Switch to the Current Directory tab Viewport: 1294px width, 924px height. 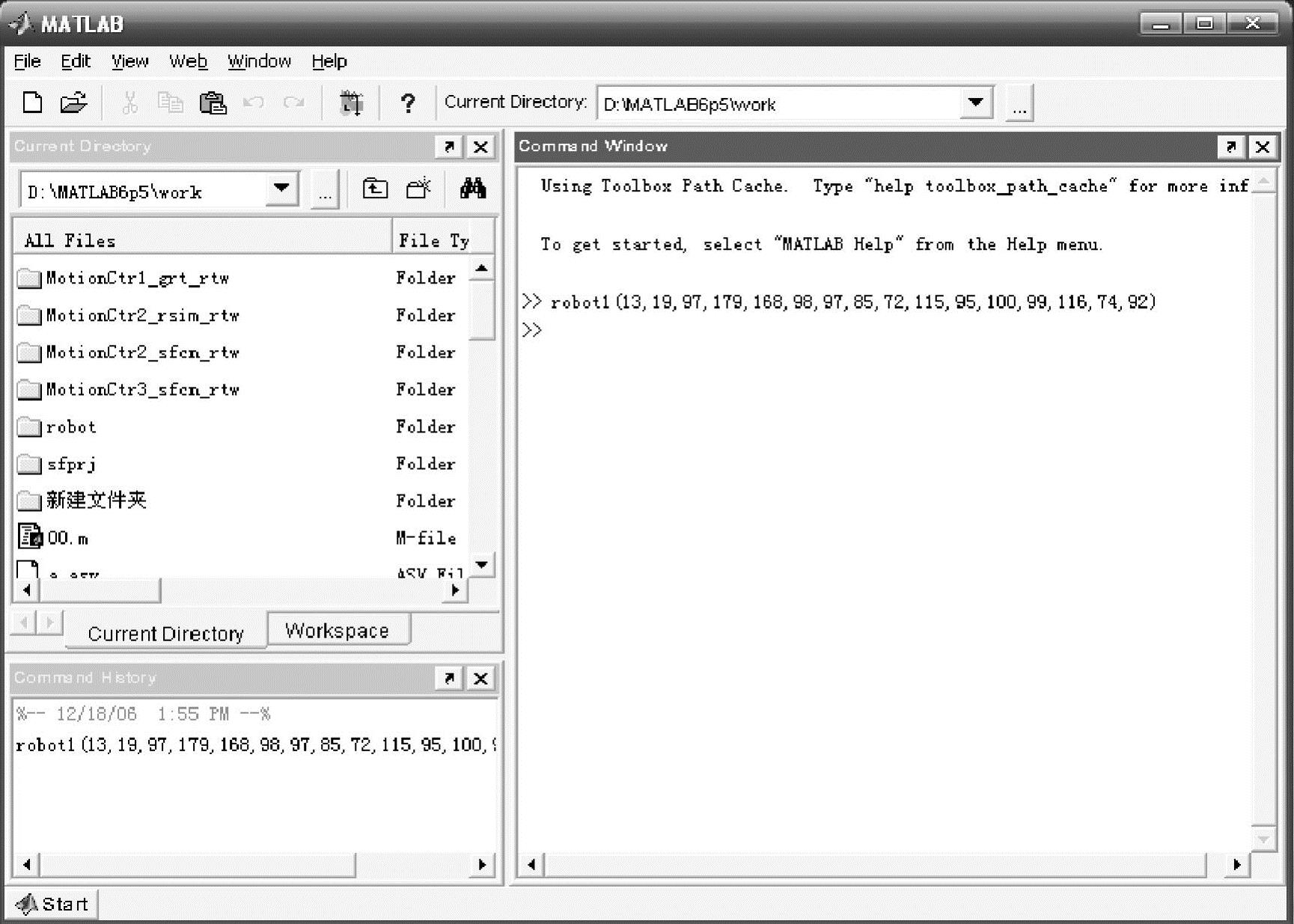[165, 633]
